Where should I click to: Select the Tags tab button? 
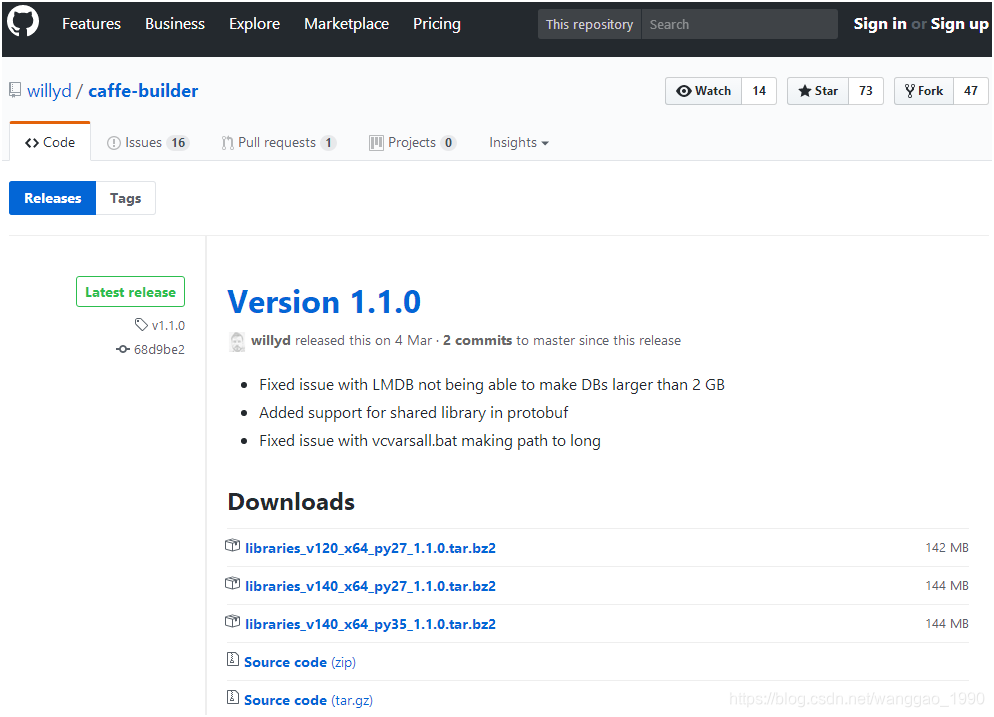126,198
